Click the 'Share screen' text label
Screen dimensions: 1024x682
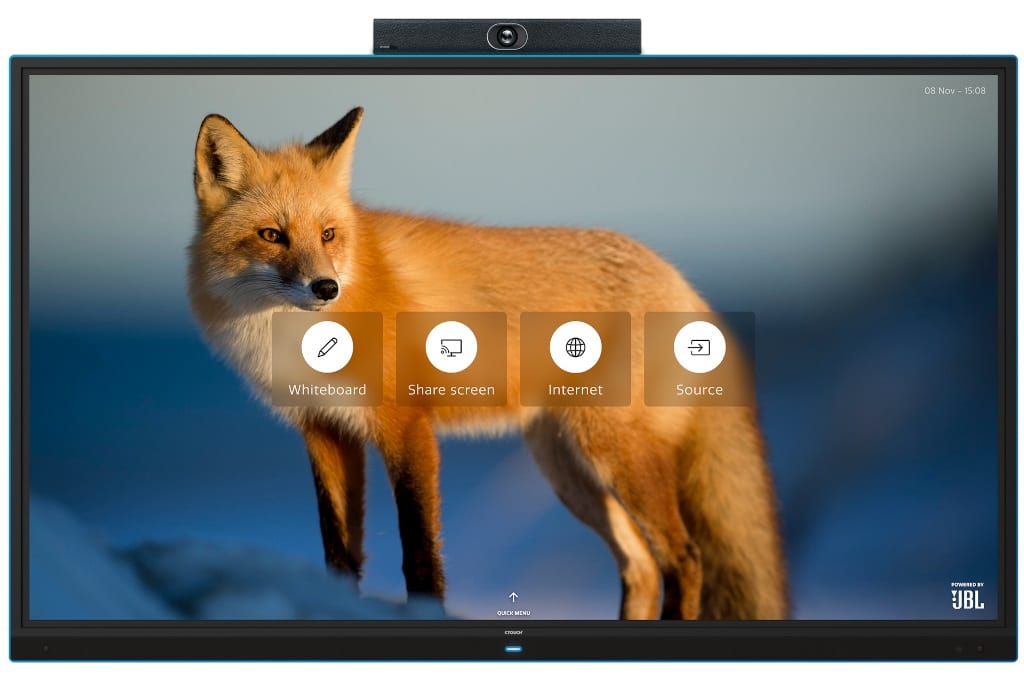451,390
